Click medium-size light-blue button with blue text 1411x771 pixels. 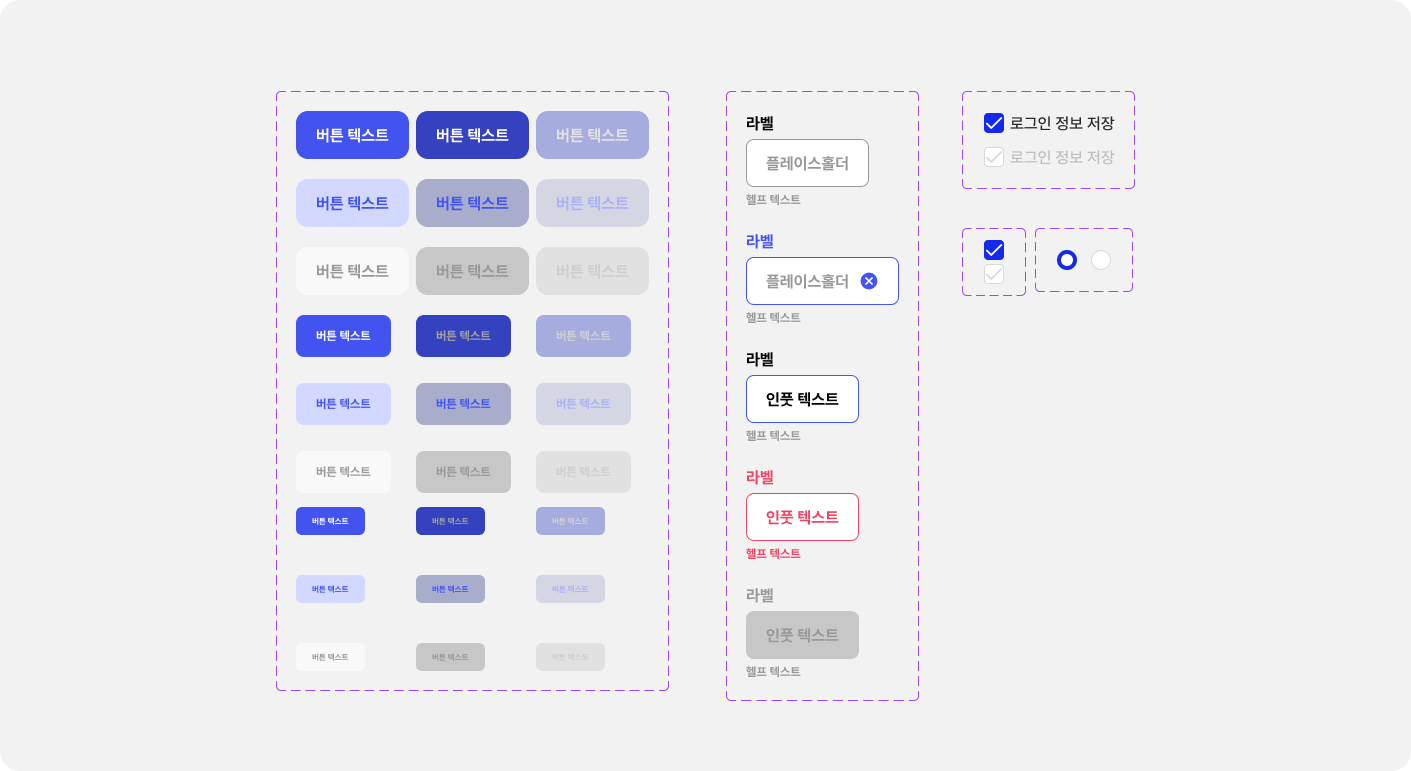343,404
